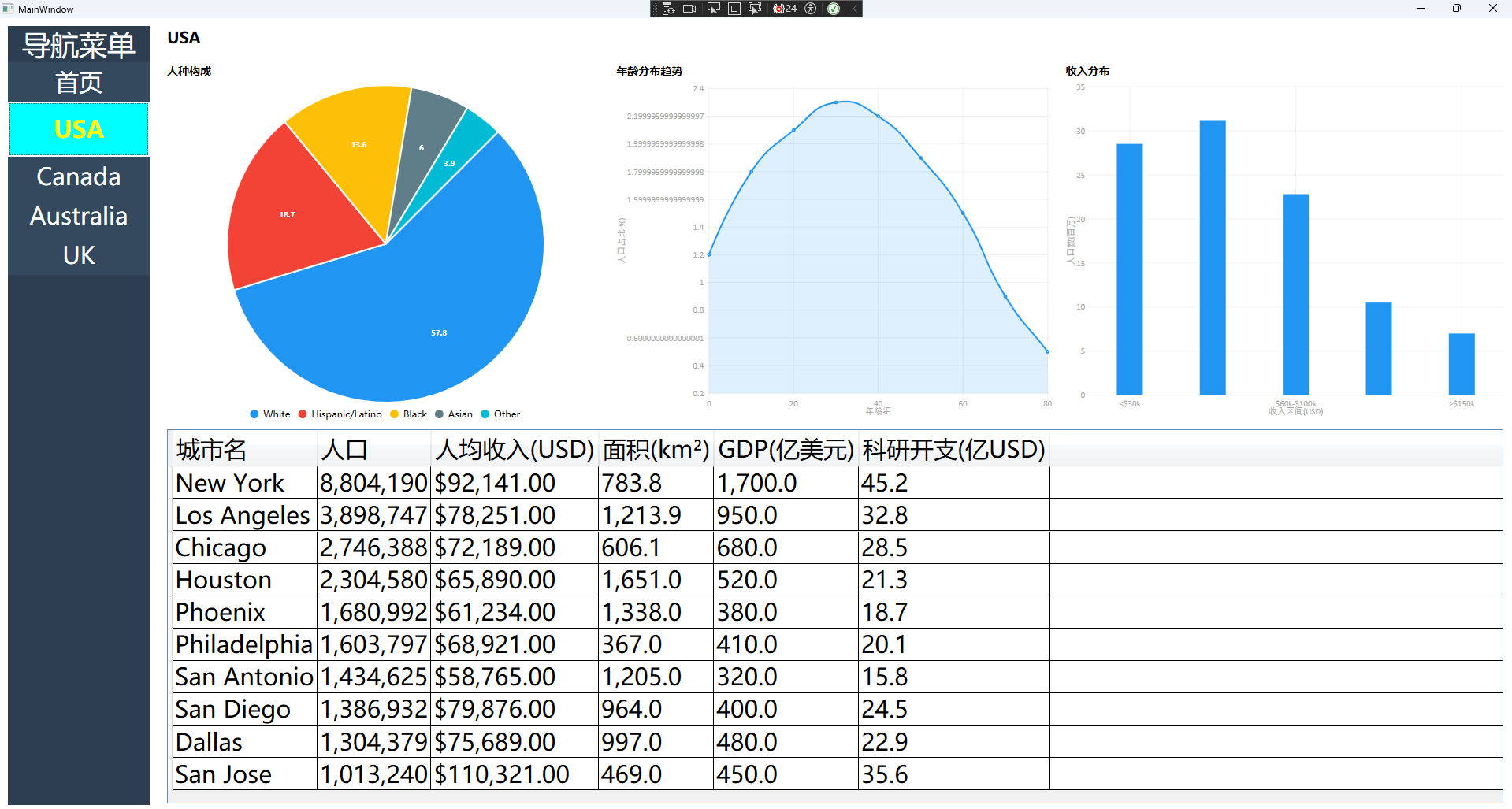Click the green Hot Reload checkmark icon
The image size is (1512, 809).
(834, 9)
